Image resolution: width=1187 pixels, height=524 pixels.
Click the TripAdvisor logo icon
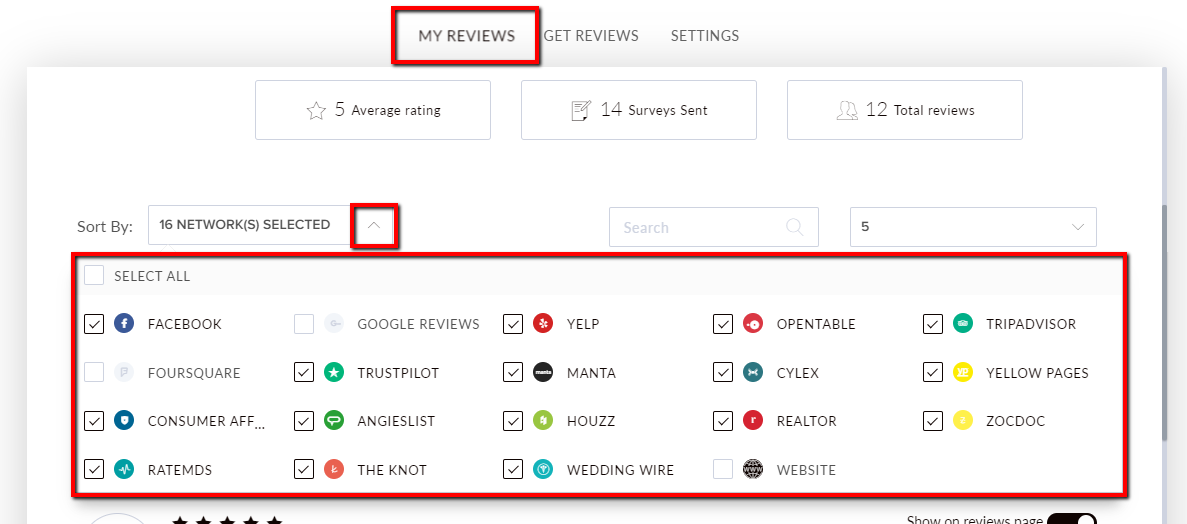coord(963,324)
